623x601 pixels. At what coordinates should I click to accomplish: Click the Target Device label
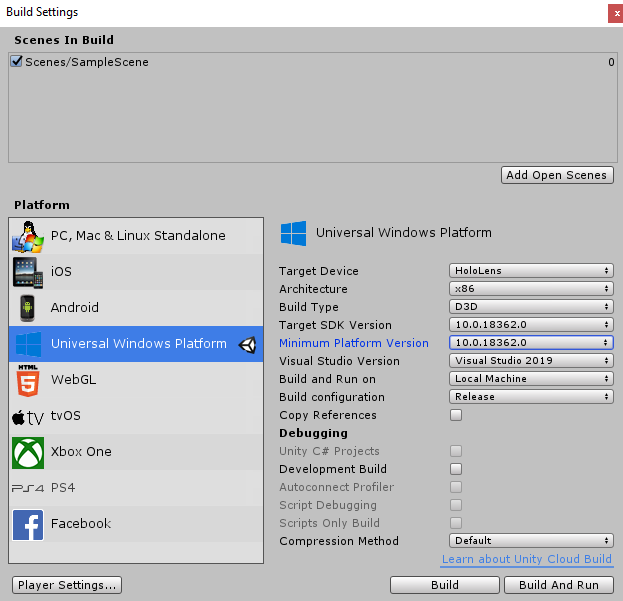pos(319,271)
